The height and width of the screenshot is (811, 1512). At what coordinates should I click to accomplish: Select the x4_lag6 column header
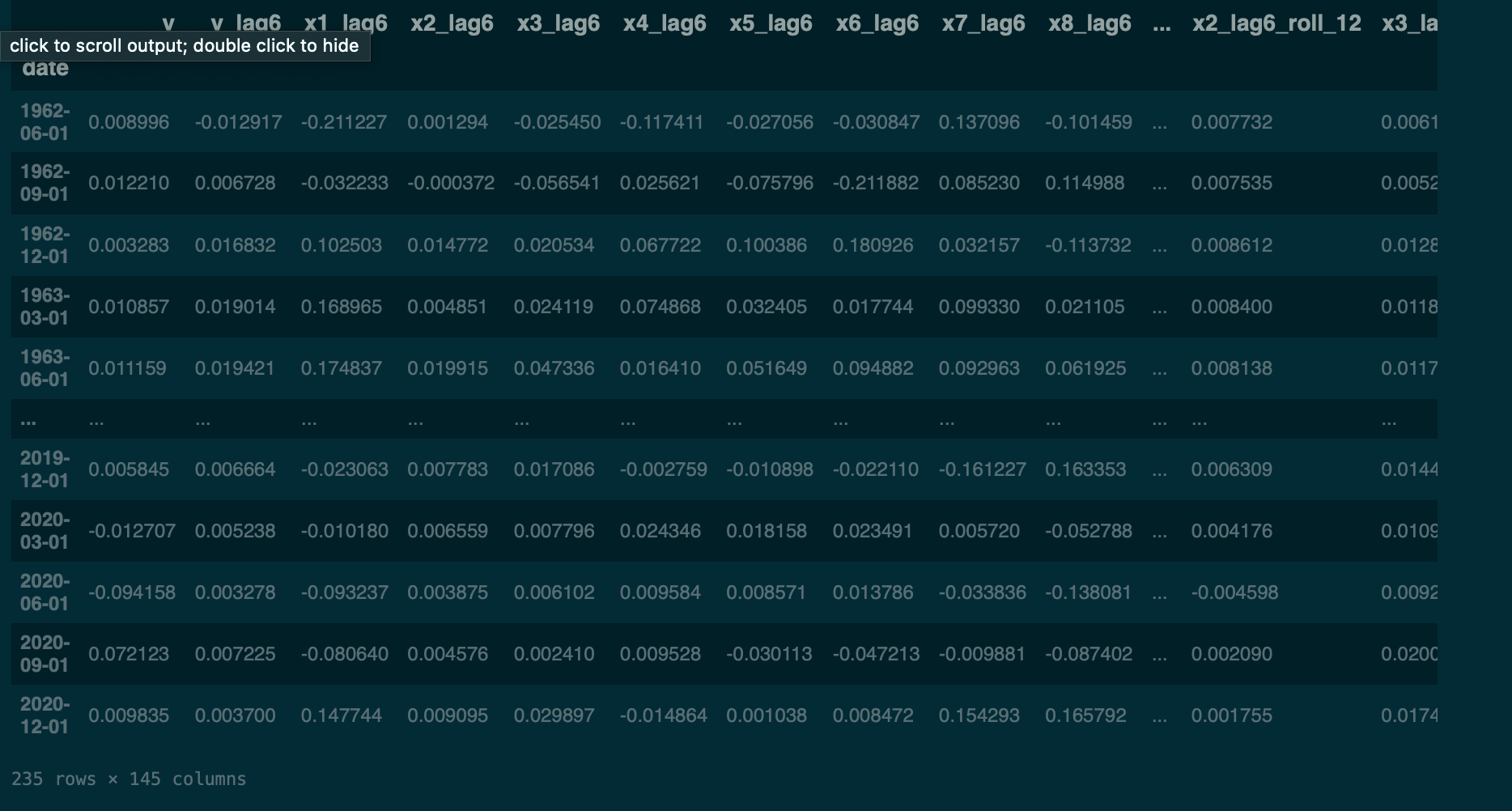click(664, 23)
